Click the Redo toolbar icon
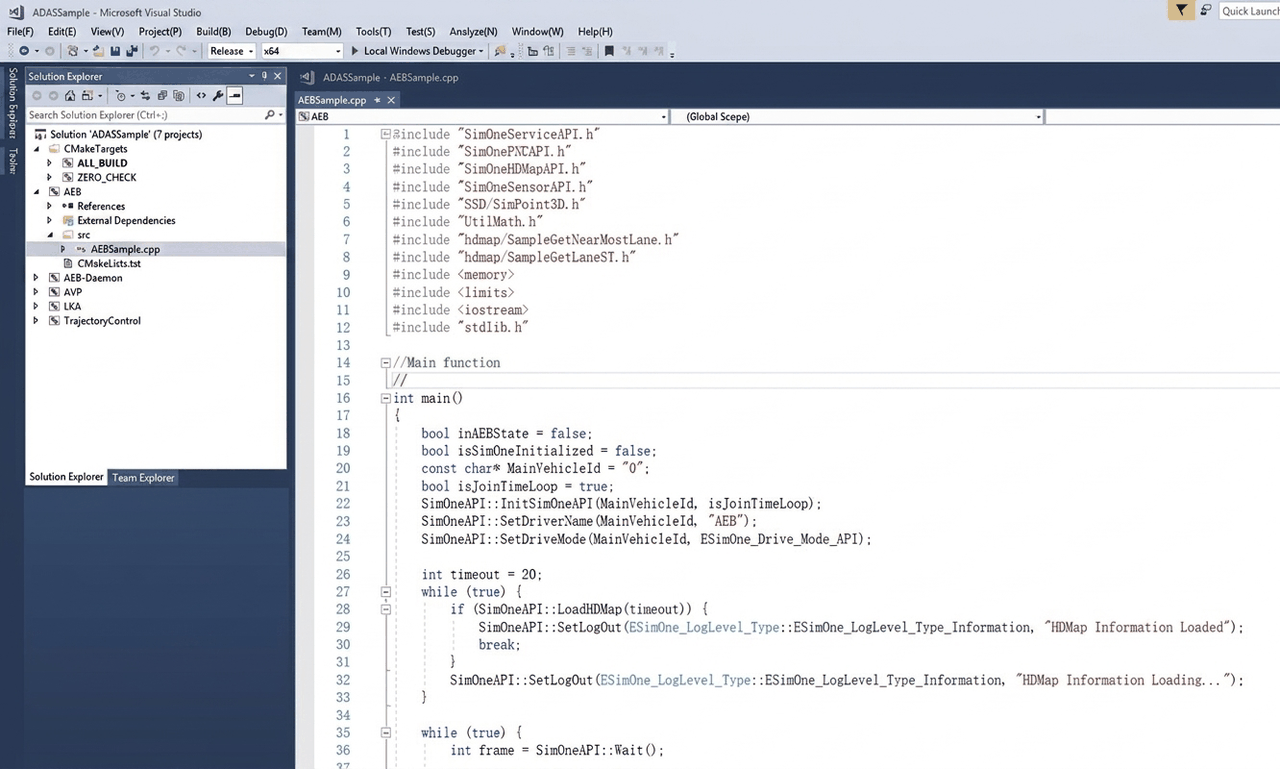 (180, 51)
